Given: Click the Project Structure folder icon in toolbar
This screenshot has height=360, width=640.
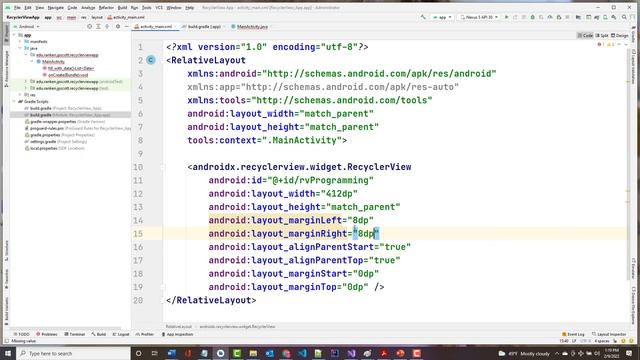Looking at the screenshot, I should pyautogui.click(x=578, y=17).
